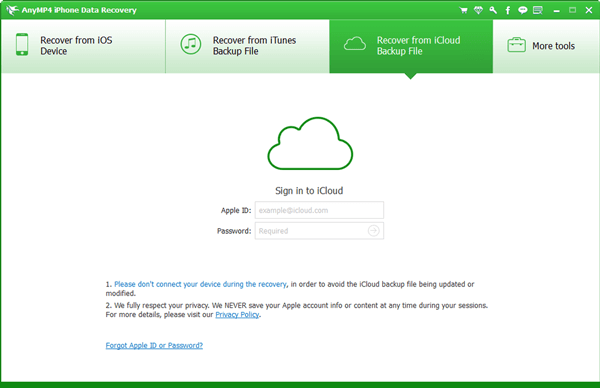The width and height of the screenshot is (600, 388).
Task: Minimize the AnyMP4 window
Action: pos(557,11)
